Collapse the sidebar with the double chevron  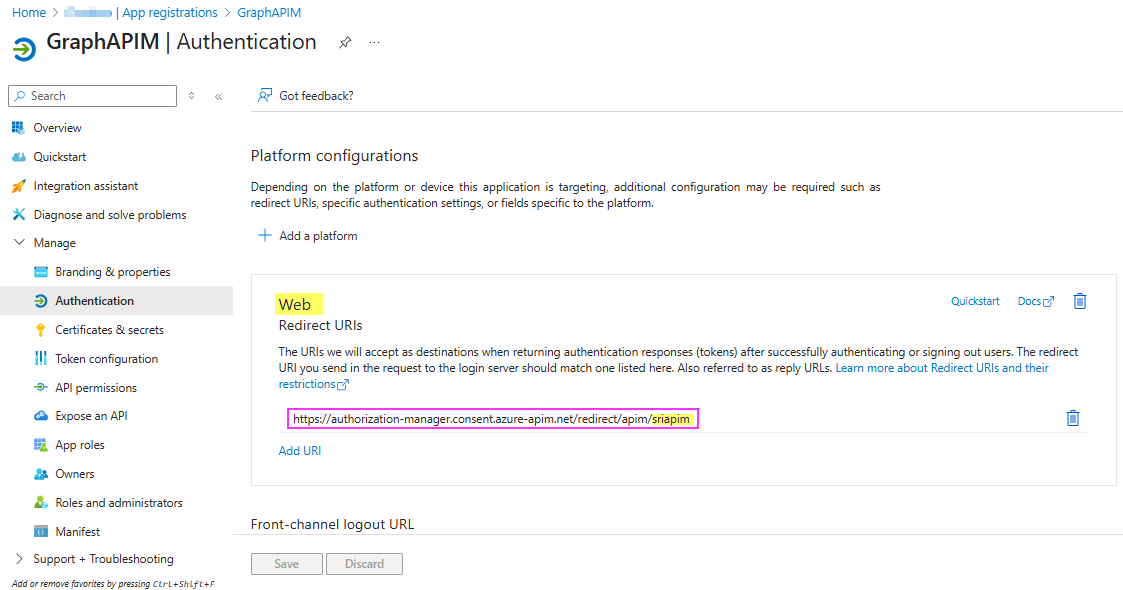coord(218,96)
